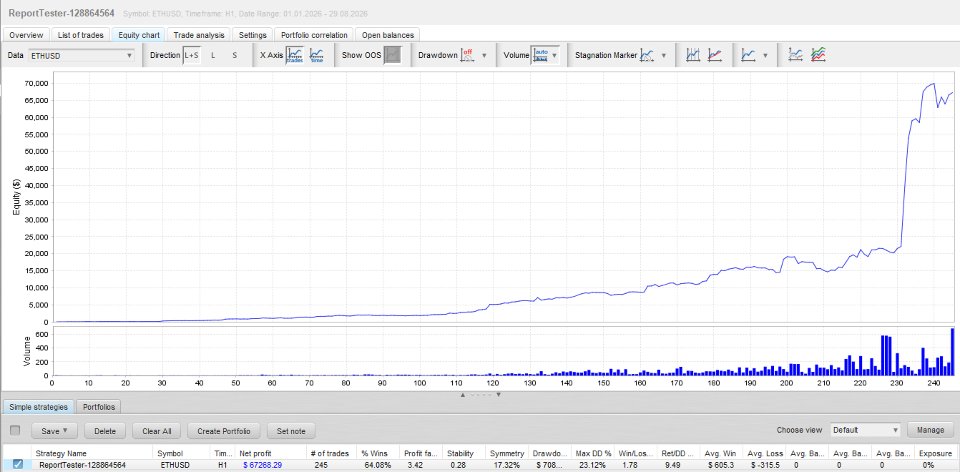Sort by Avg. Win column header
Image resolution: width=960 pixels, height=472 pixels.
click(722, 454)
